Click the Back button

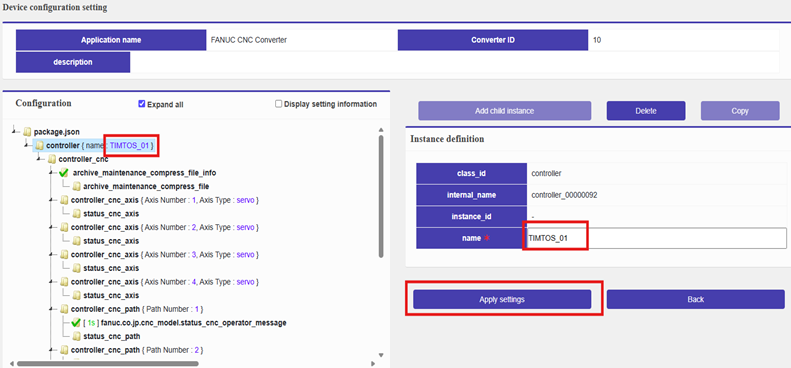click(696, 299)
